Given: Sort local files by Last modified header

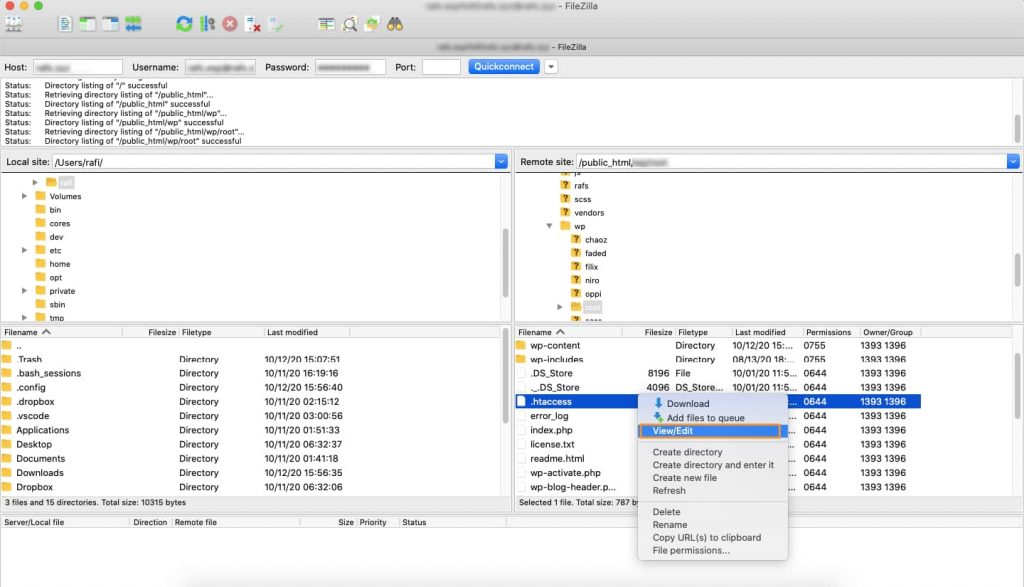Looking at the screenshot, I should coord(307,332).
